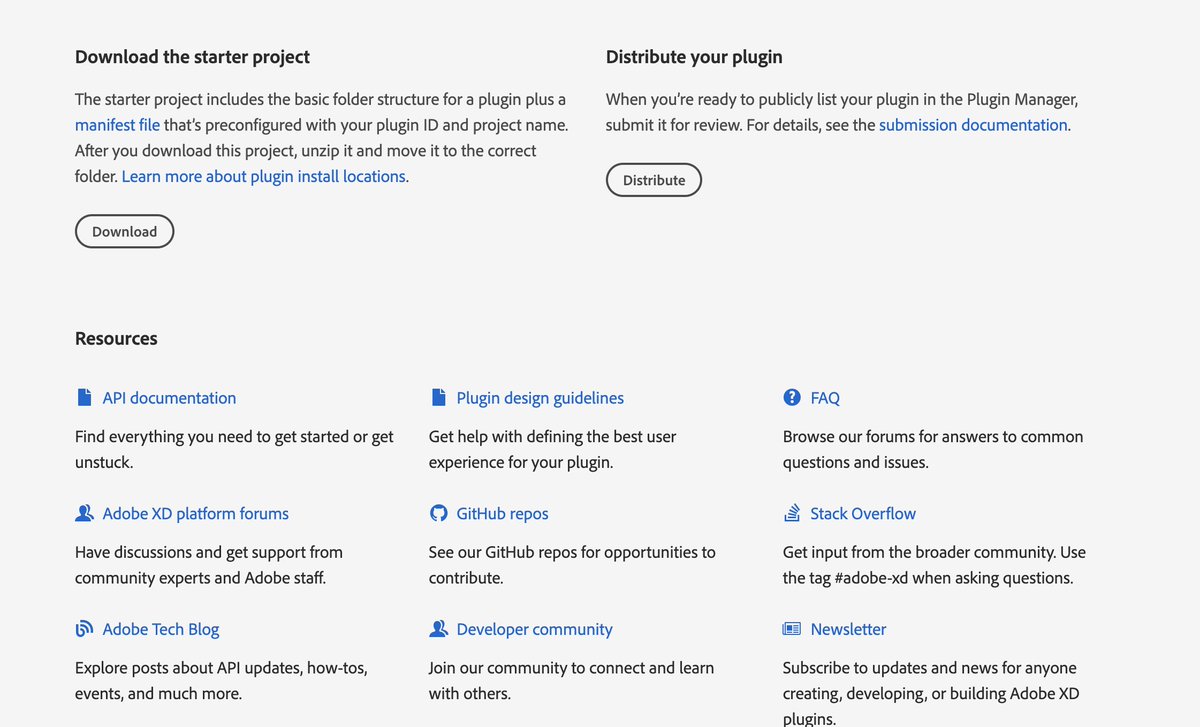Viewport: 1200px width, 727px height.
Task: Click the GitHub repos octocat icon
Action: click(438, 514)
